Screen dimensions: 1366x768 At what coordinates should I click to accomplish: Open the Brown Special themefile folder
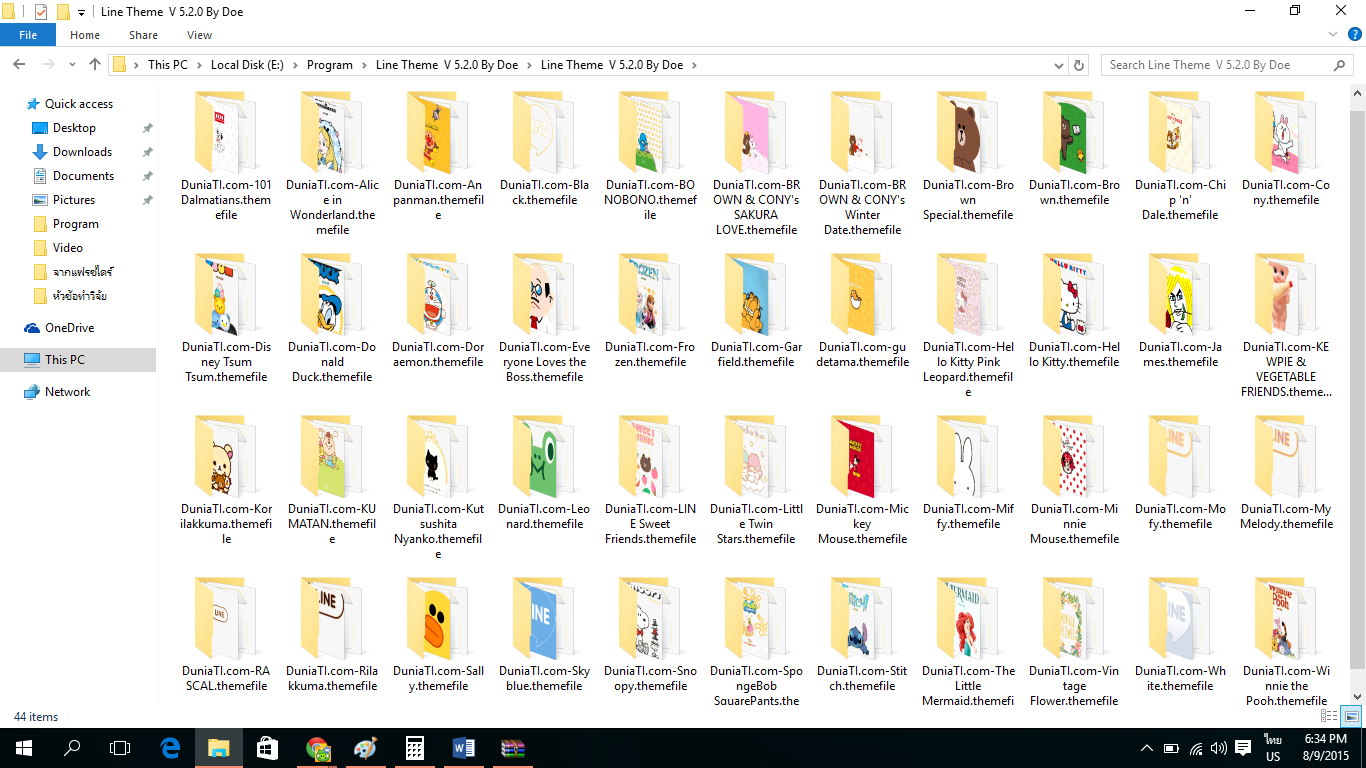click(x=969, y=156)
